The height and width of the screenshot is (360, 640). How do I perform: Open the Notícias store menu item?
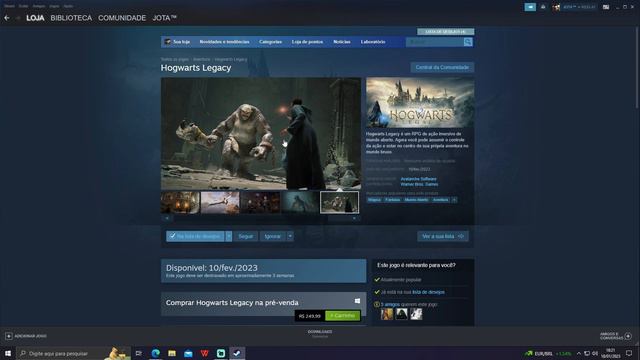(342, 42)
